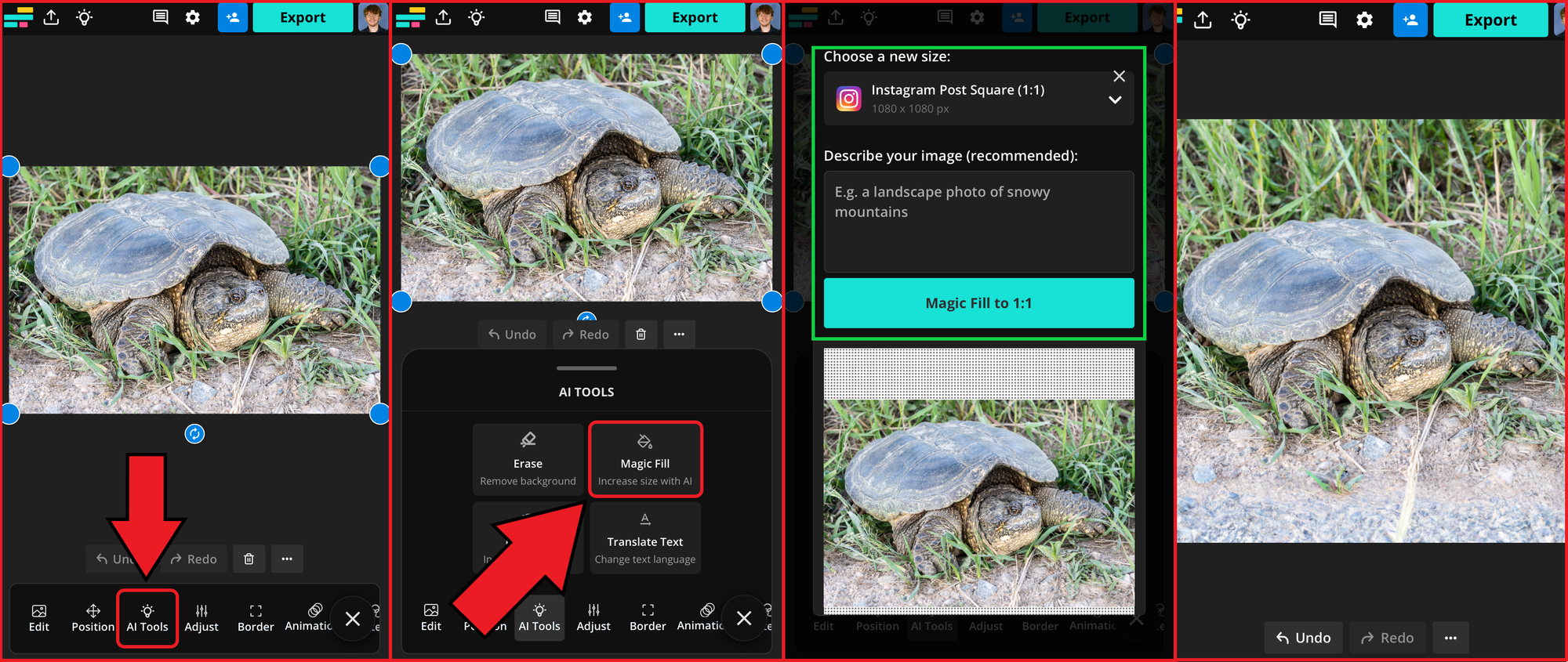This screenshot has height=662, width=1568.
Task: Click add collaborator button in second screen
Action: point(625,17)
